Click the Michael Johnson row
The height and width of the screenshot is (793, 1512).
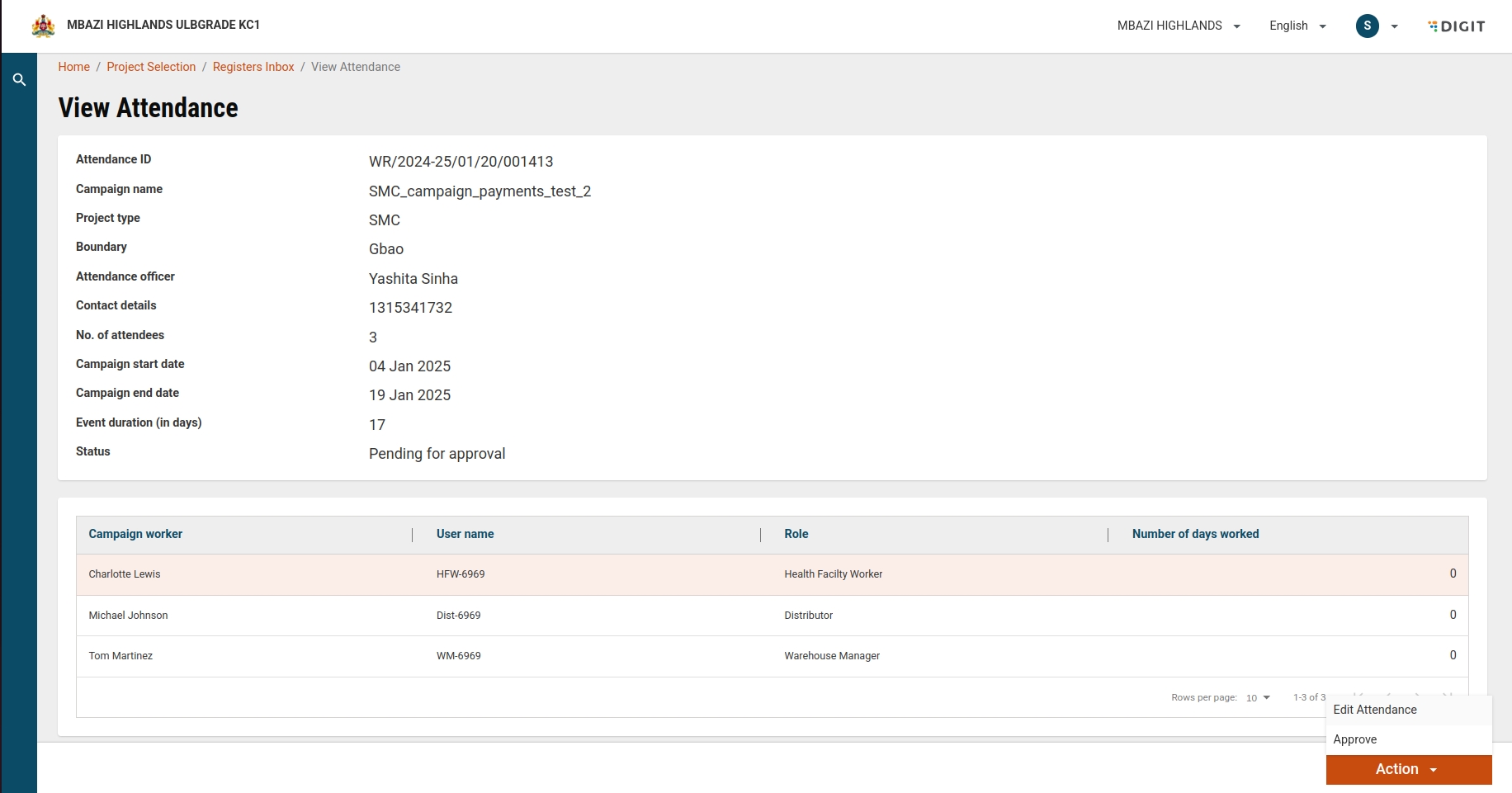pyautogui.click(x=128, y=616)
